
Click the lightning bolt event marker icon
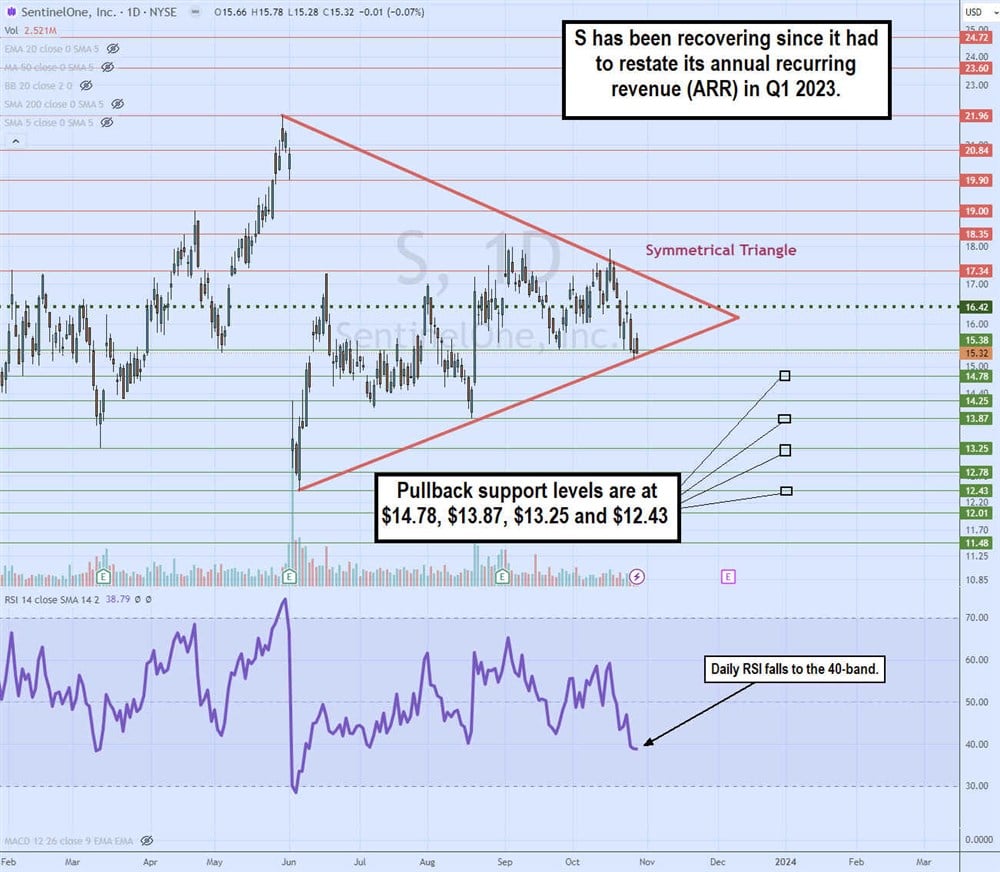tap(638, 577)
